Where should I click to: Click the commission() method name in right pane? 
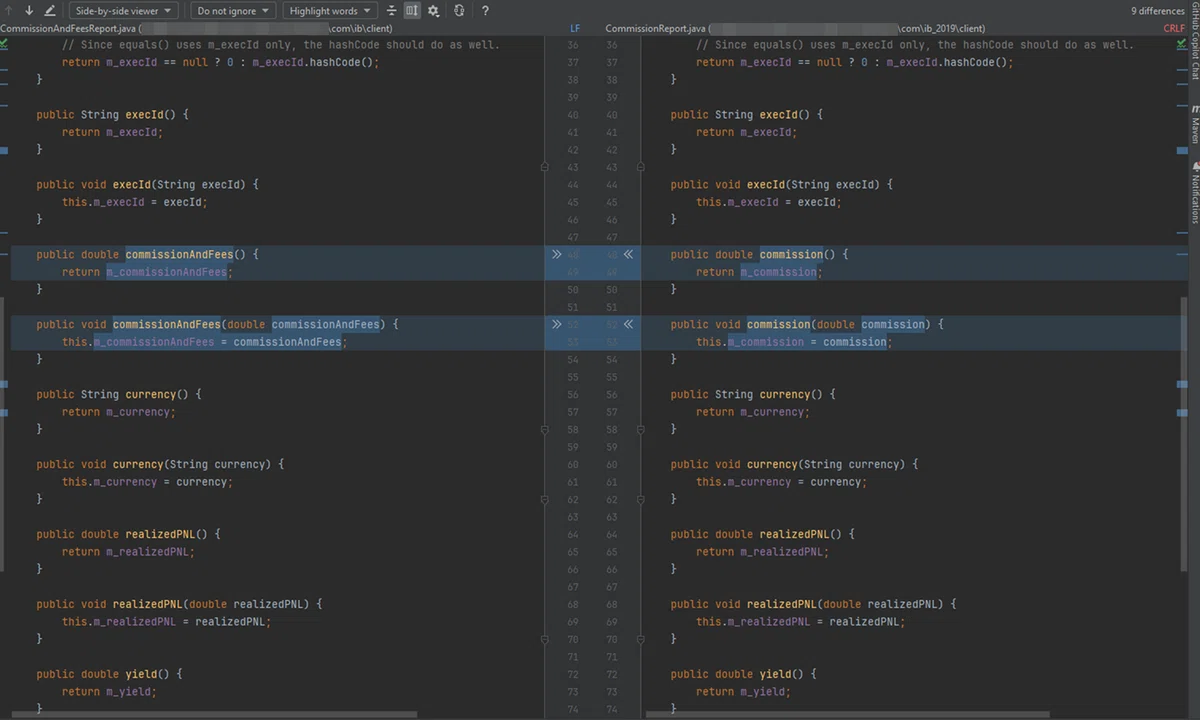click(791, 254)
